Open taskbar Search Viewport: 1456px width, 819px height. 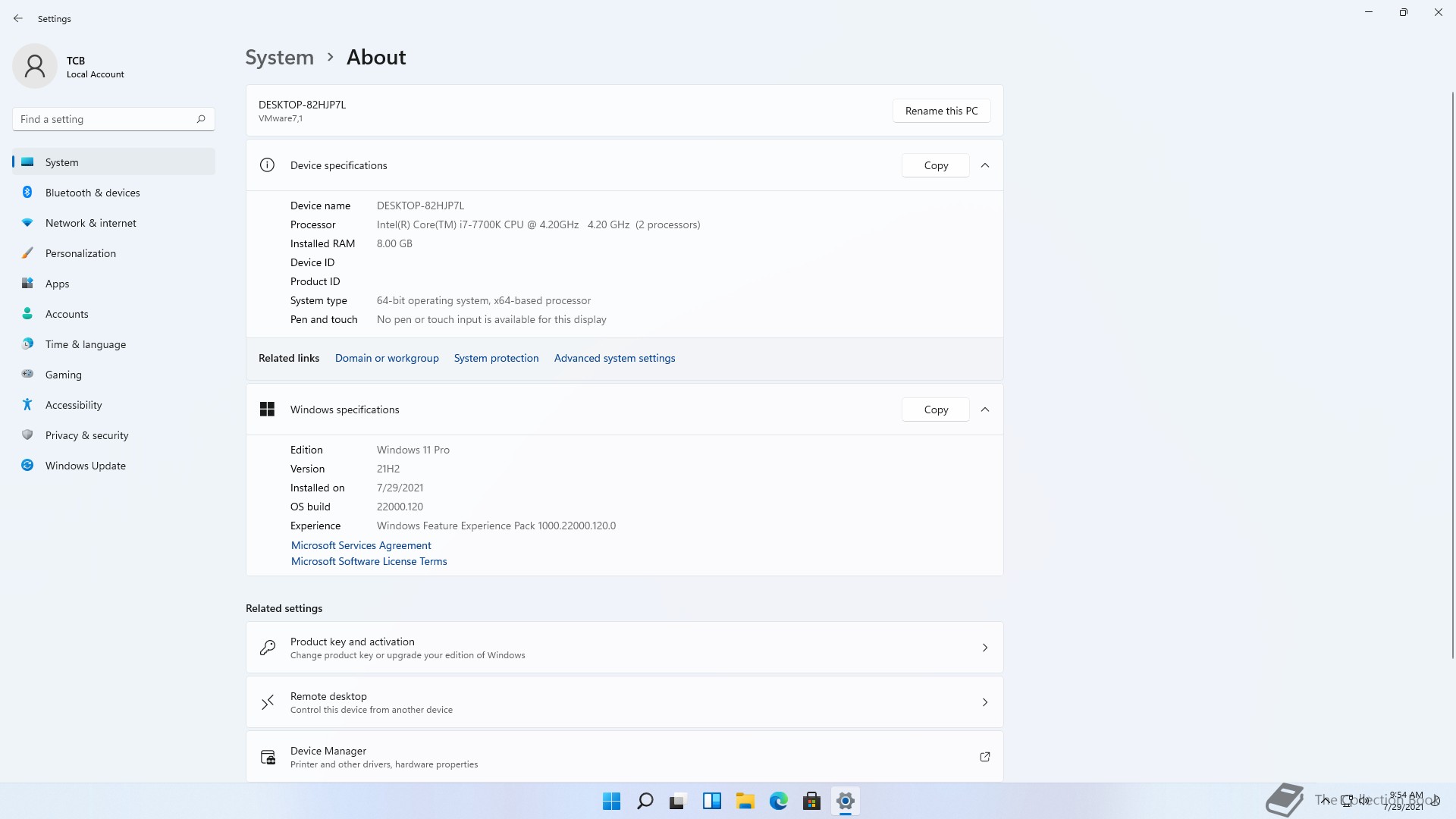click(x=645, y=801)
